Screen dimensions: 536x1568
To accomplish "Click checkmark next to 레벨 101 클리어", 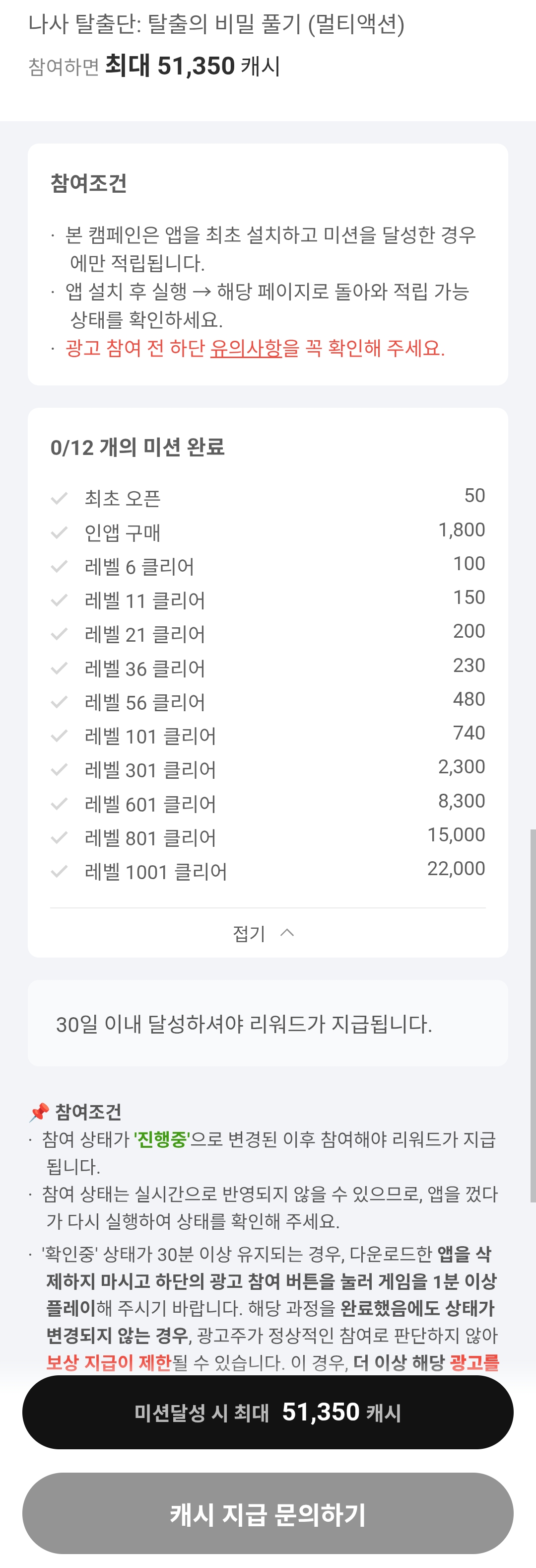I will 59,737.
